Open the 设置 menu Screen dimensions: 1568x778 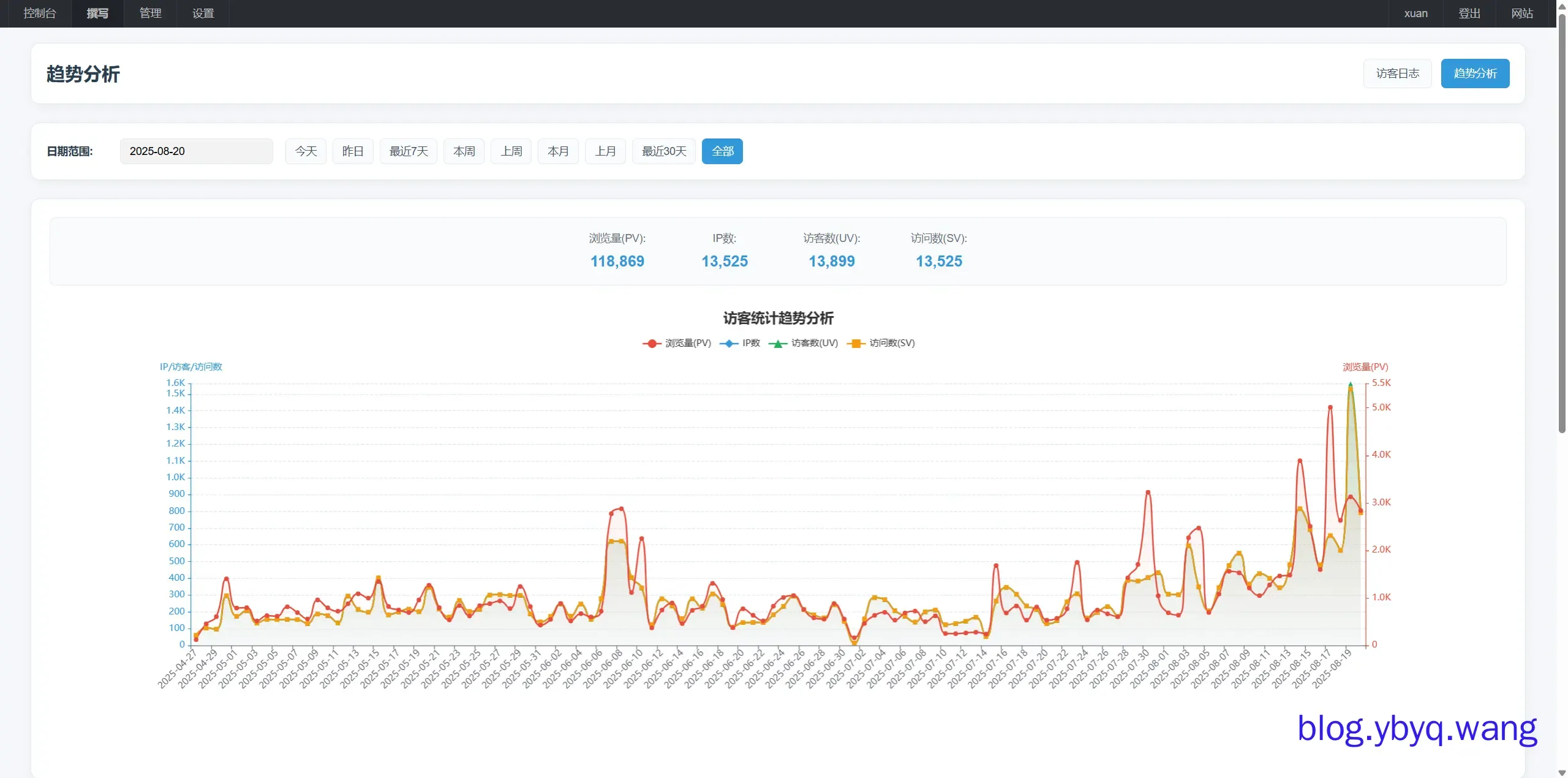[203, 13]
